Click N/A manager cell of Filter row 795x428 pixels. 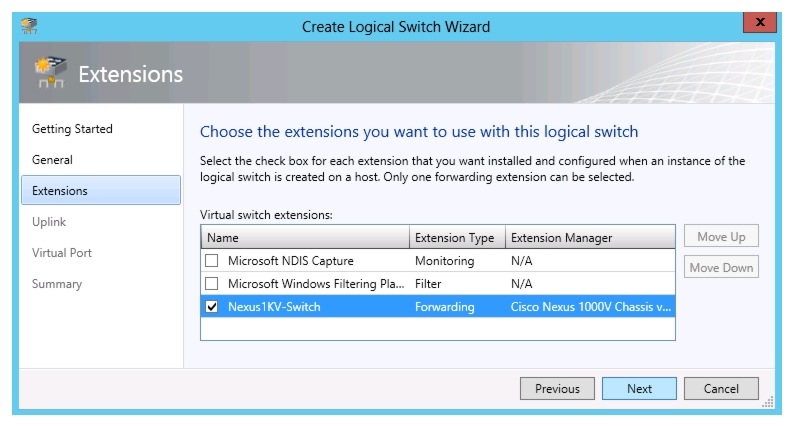[x=521, y=283]
